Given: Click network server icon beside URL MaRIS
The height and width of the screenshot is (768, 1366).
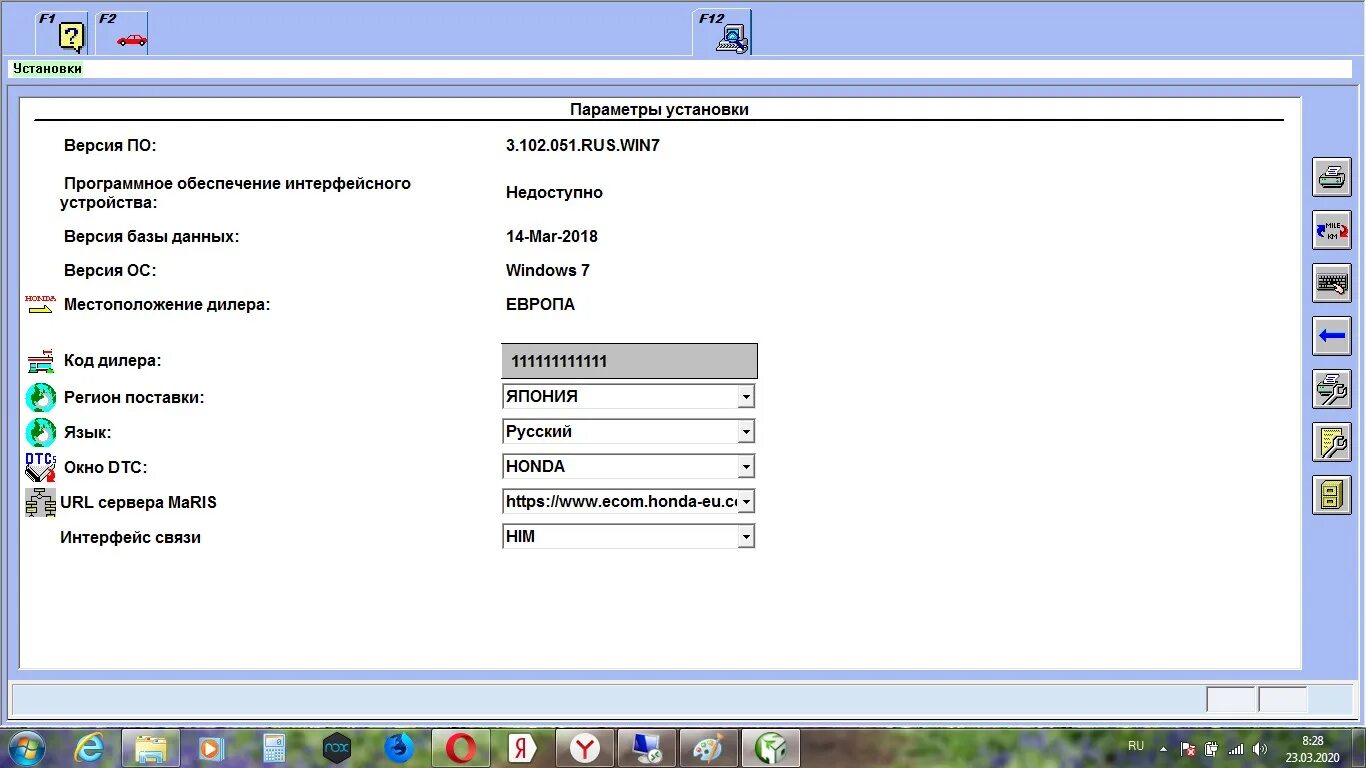Looking at the screenshot, I should (x=40, y=502).
